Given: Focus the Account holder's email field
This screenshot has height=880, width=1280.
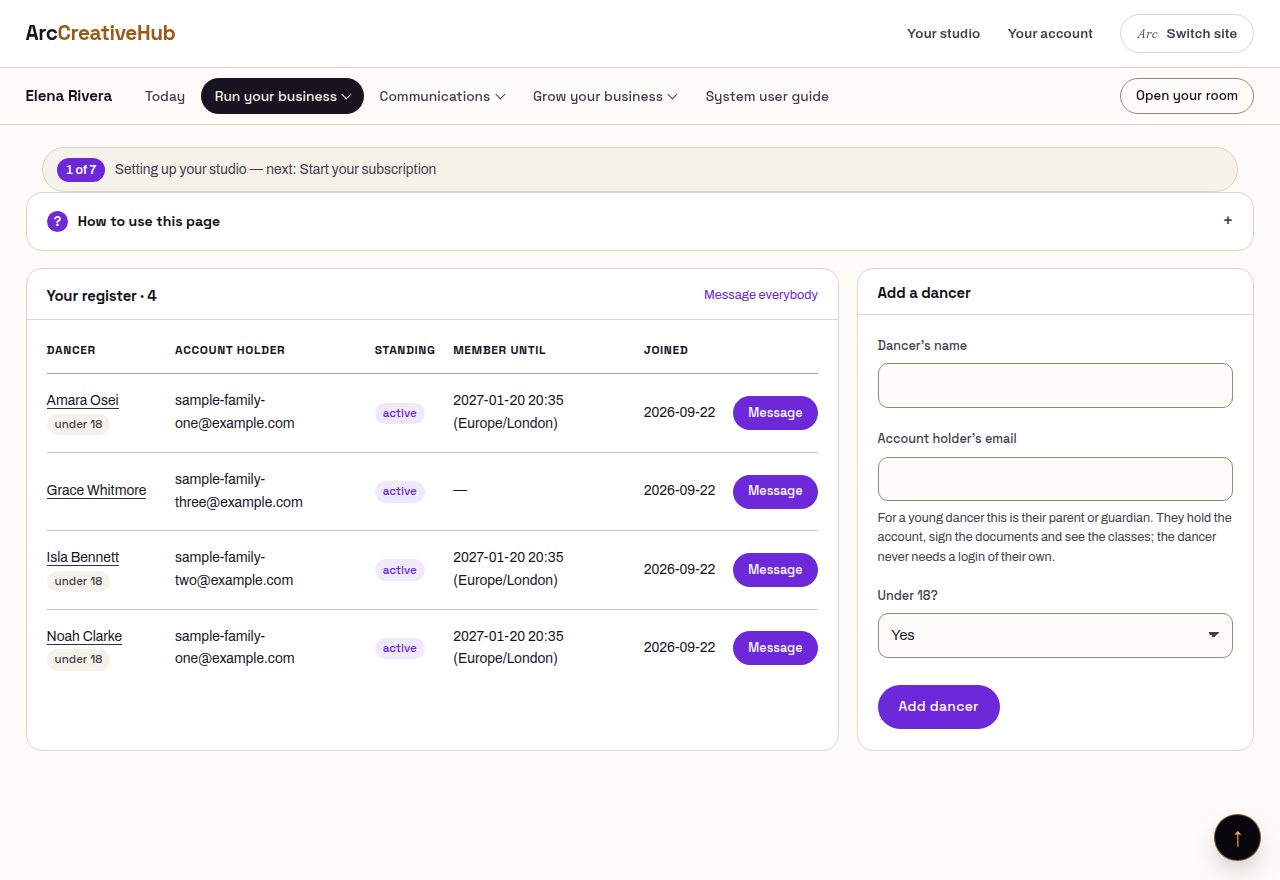Looking at the screenshot, I should click(x=1055, y=479).
